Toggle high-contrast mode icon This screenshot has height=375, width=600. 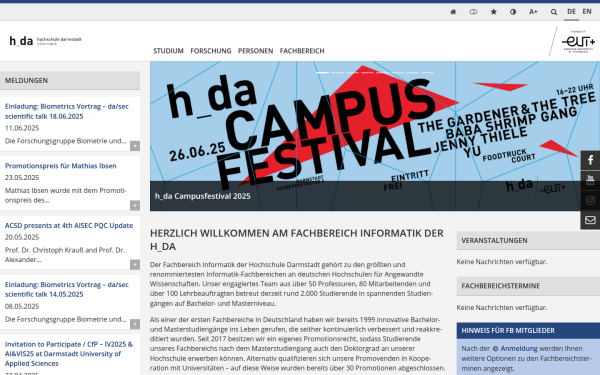tap(513, 12)
